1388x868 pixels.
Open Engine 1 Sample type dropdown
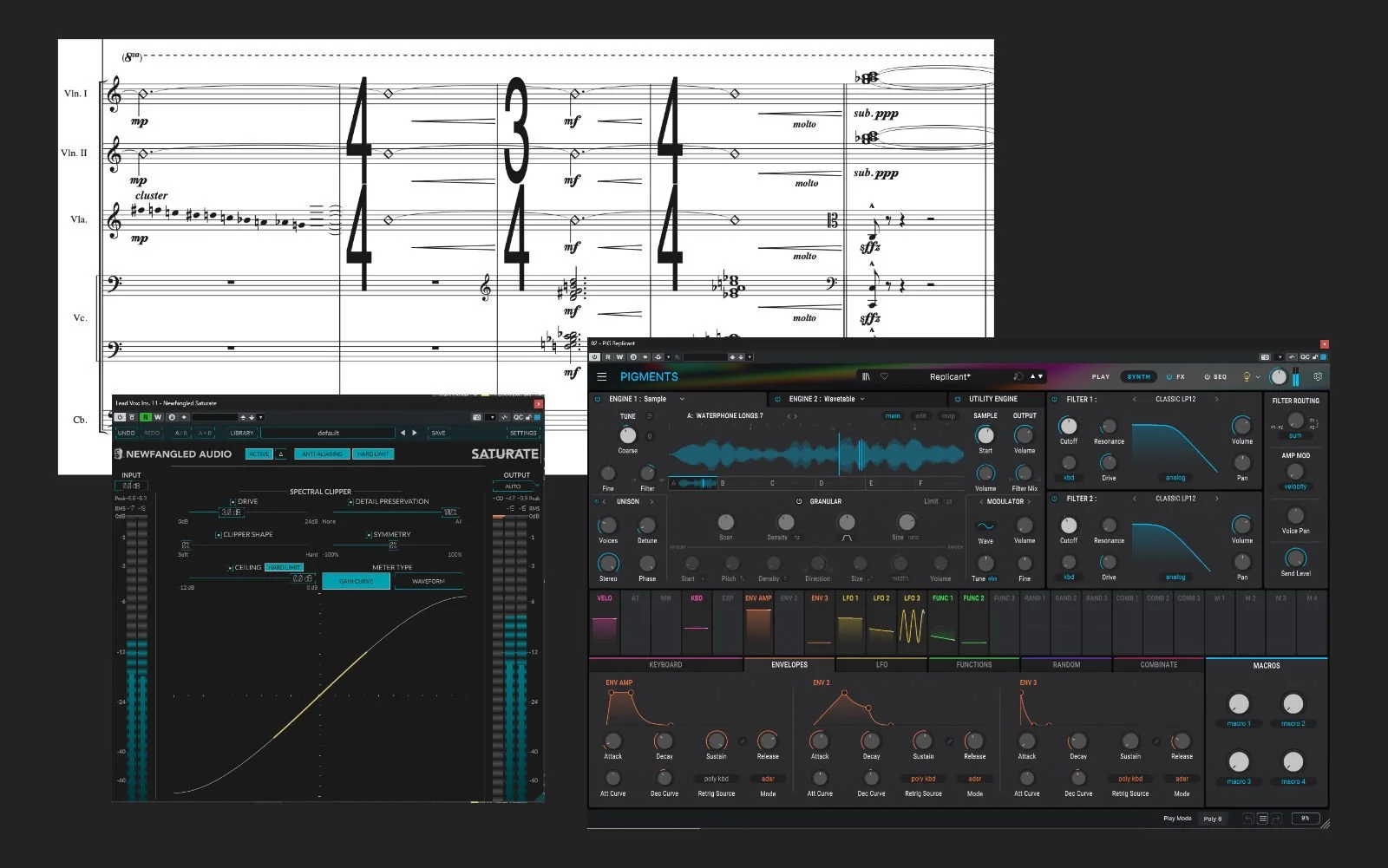pos(682,399)
